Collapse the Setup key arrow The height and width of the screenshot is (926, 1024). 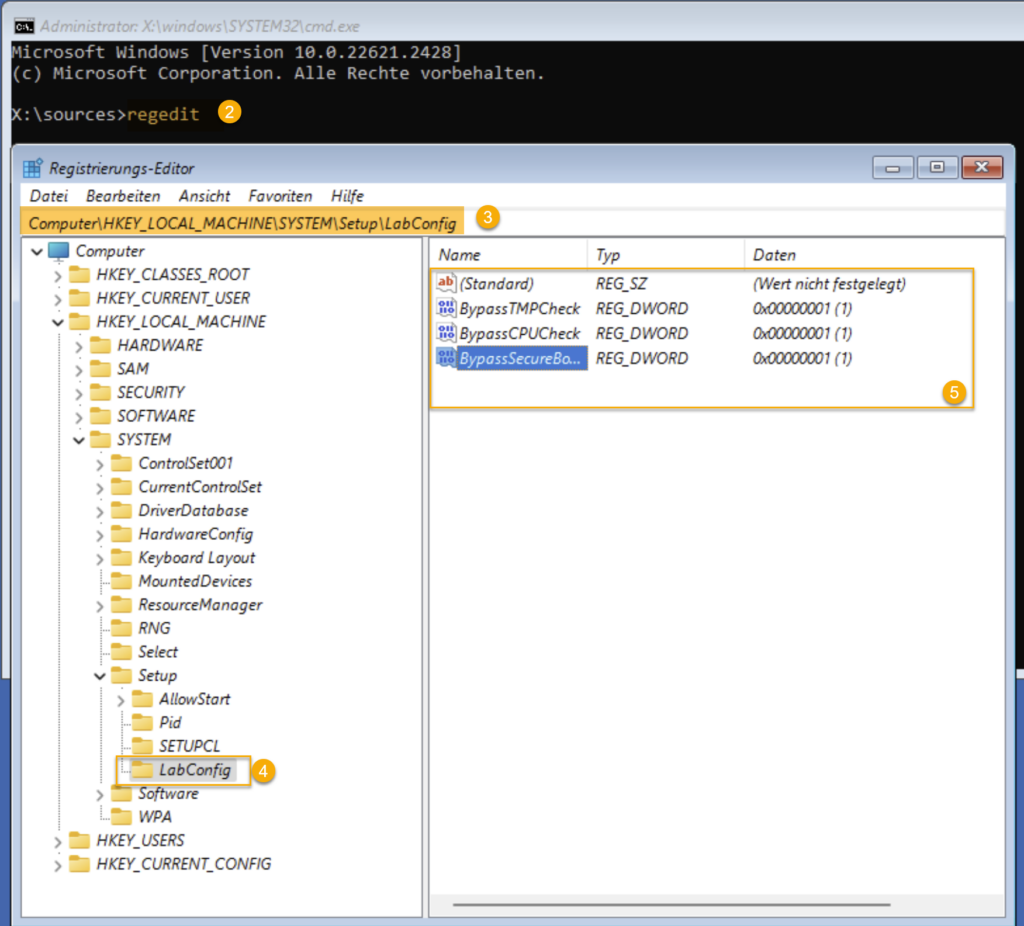click(100, 676)
